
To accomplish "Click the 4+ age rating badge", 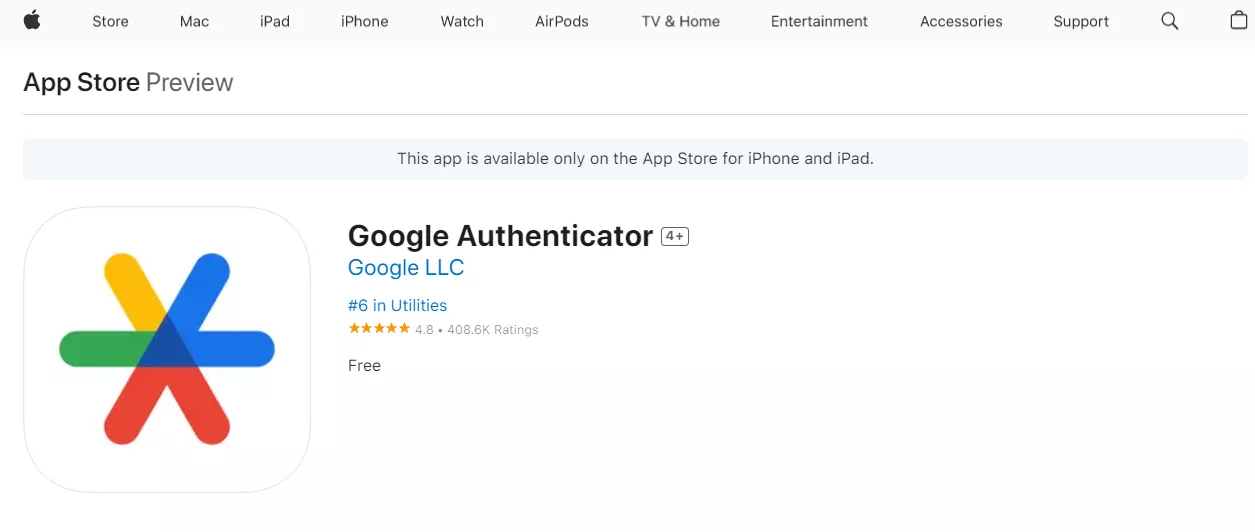I will pyautogui.click(x=675, y=236).
